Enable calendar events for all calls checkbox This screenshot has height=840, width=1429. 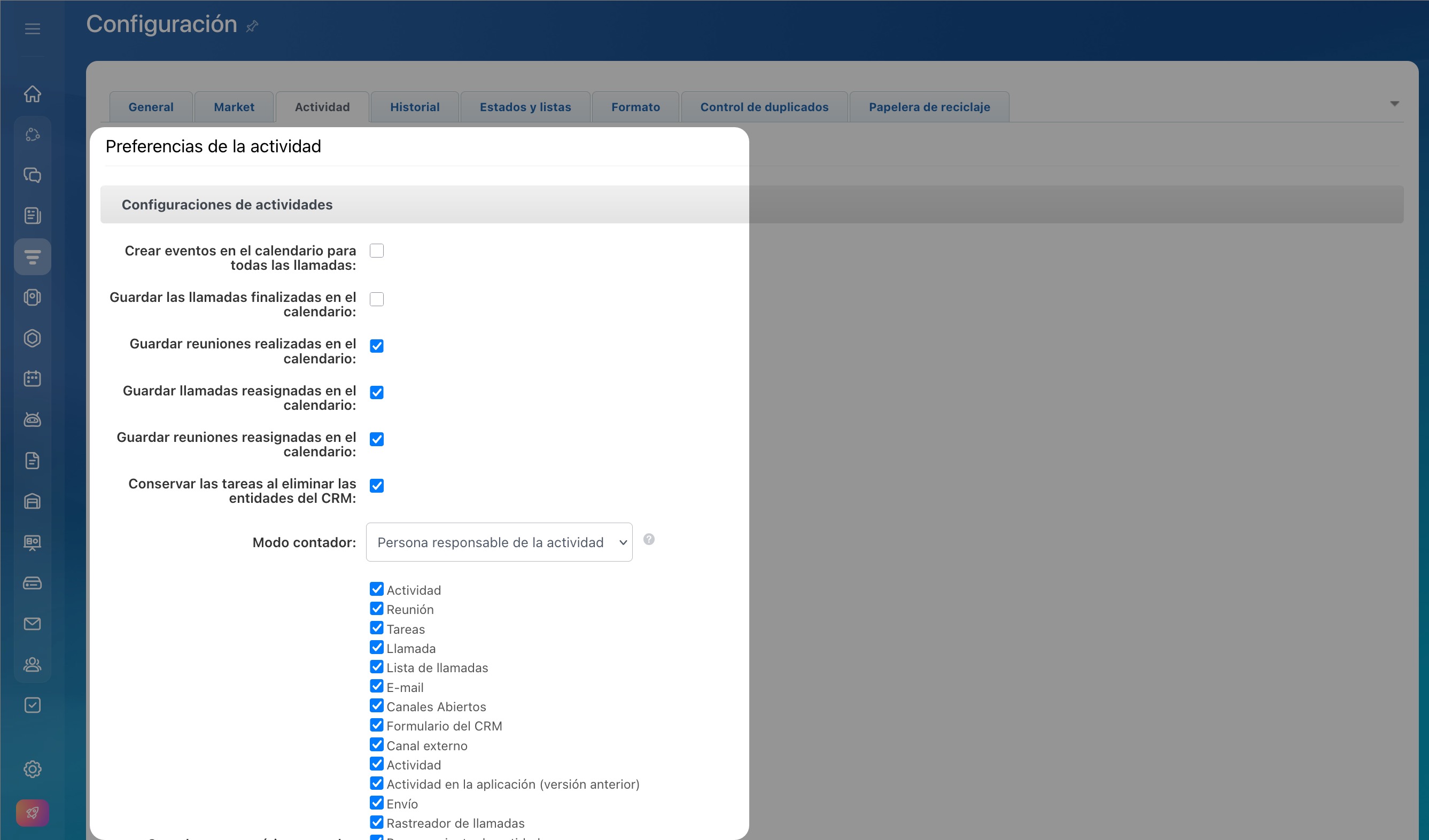pos(377,251)
